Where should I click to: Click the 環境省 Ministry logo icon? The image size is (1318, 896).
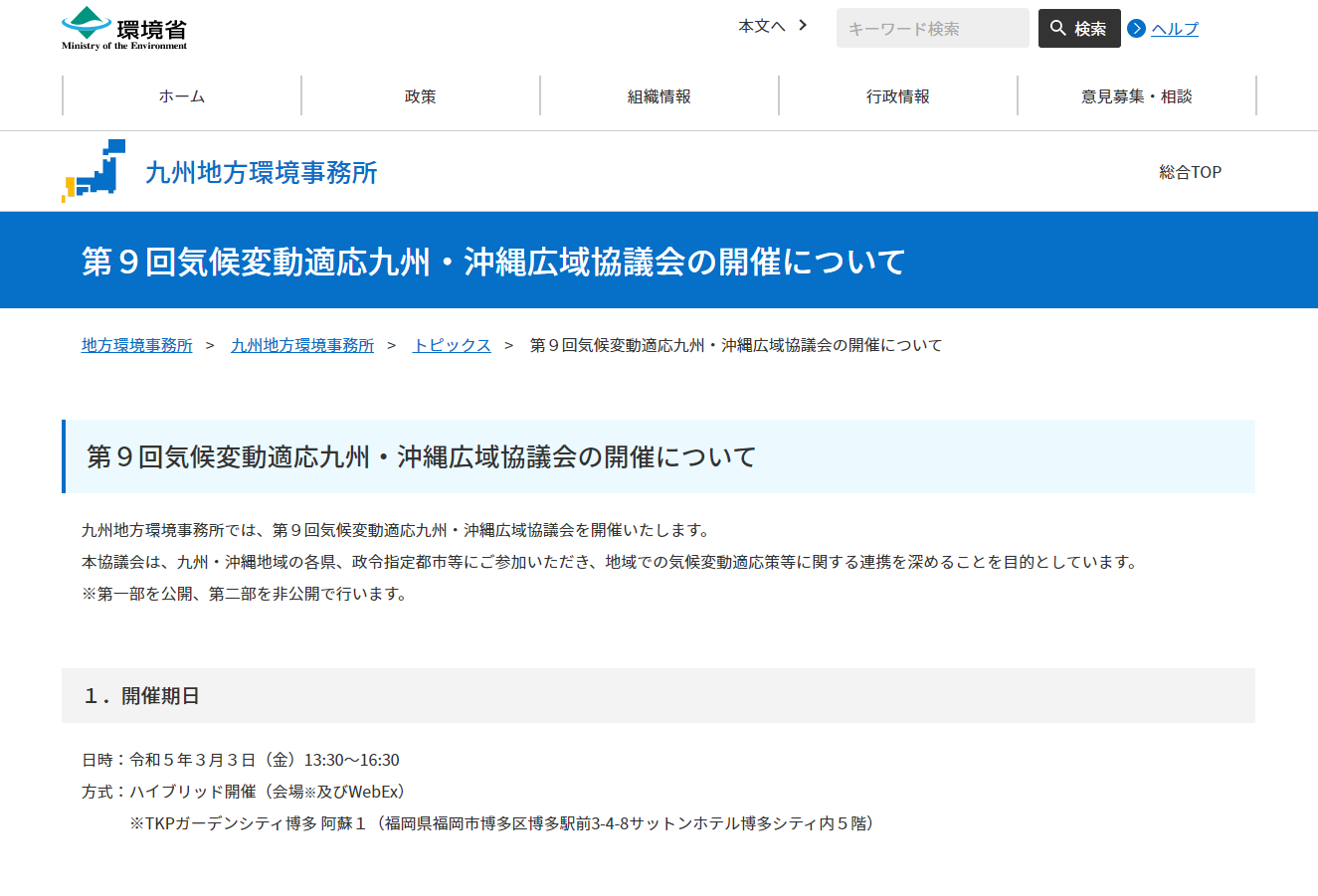[x=87, y=20]
